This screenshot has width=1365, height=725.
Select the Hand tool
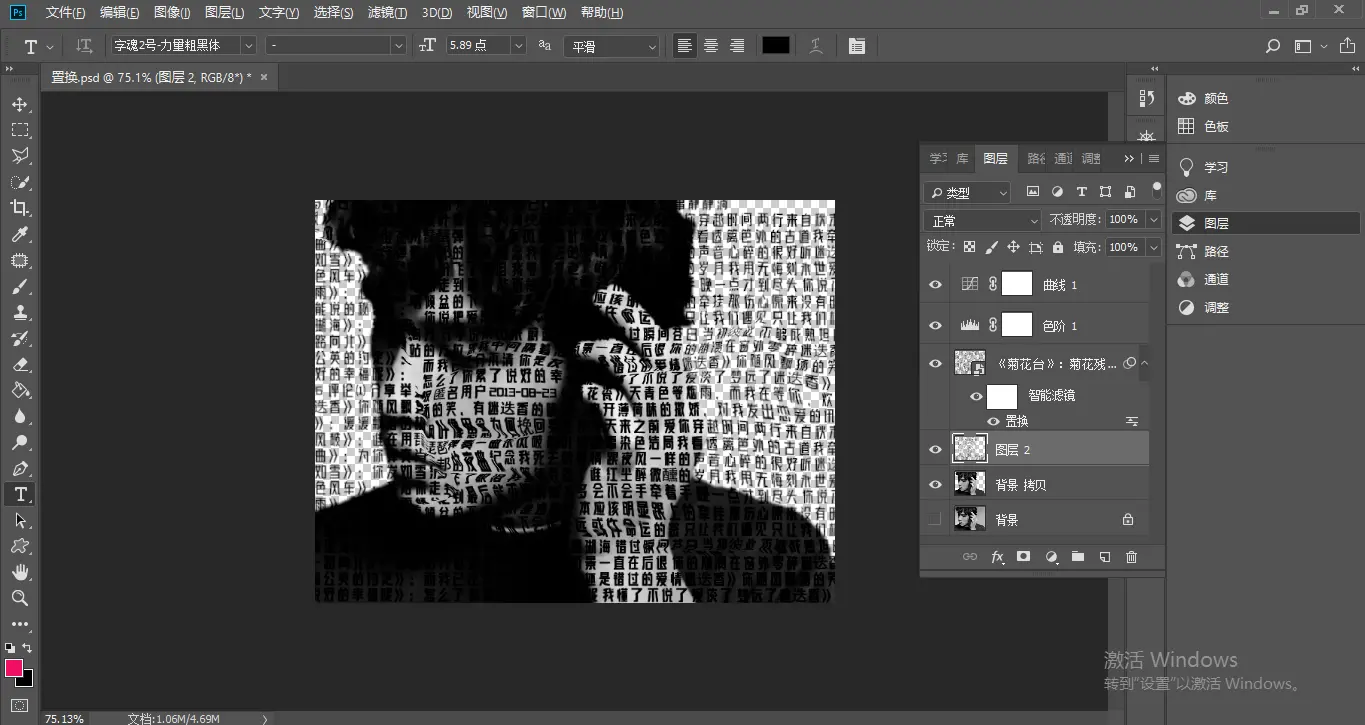coord(20,572)
